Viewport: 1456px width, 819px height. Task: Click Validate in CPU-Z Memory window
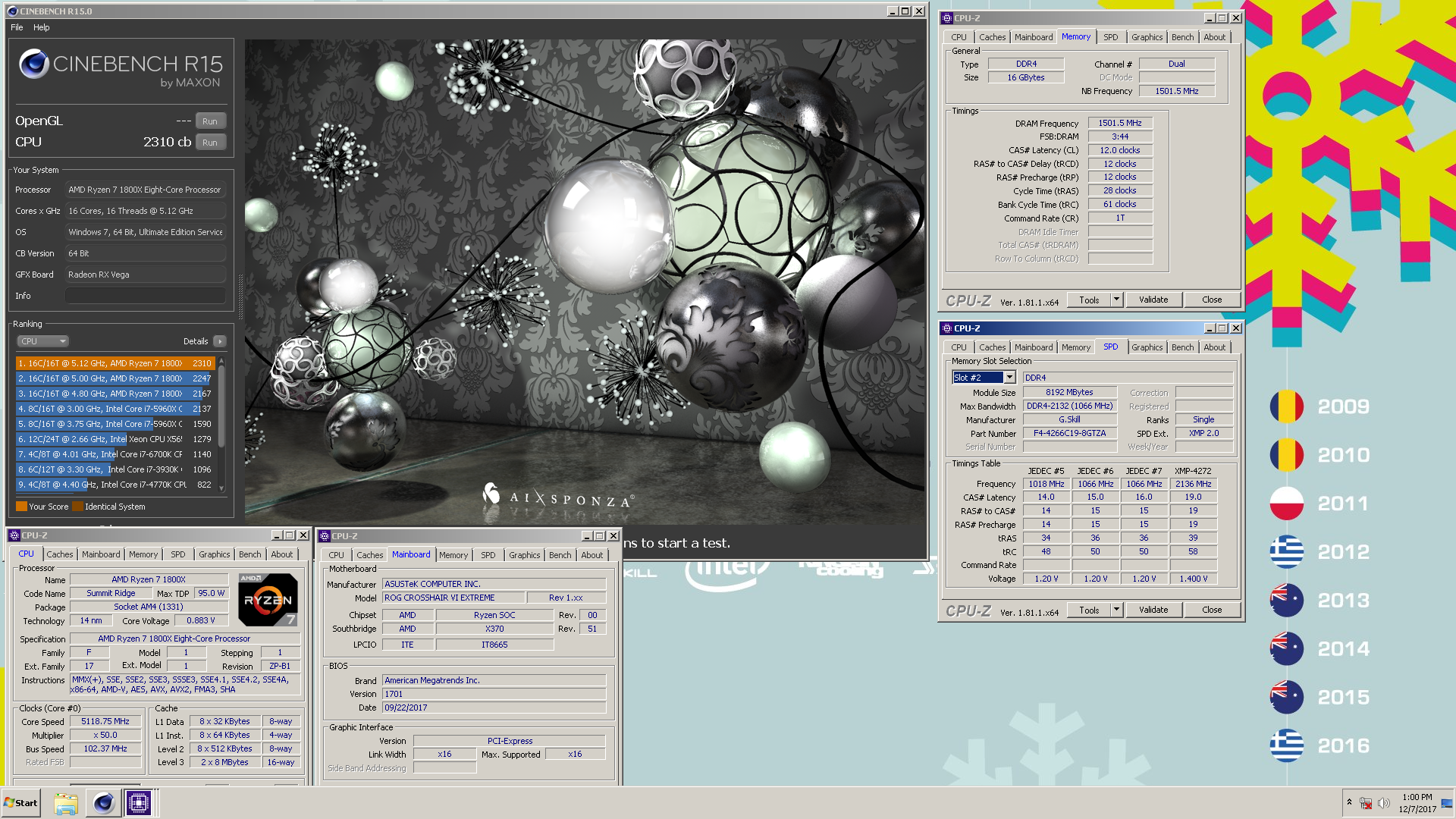pos(1153,300)
